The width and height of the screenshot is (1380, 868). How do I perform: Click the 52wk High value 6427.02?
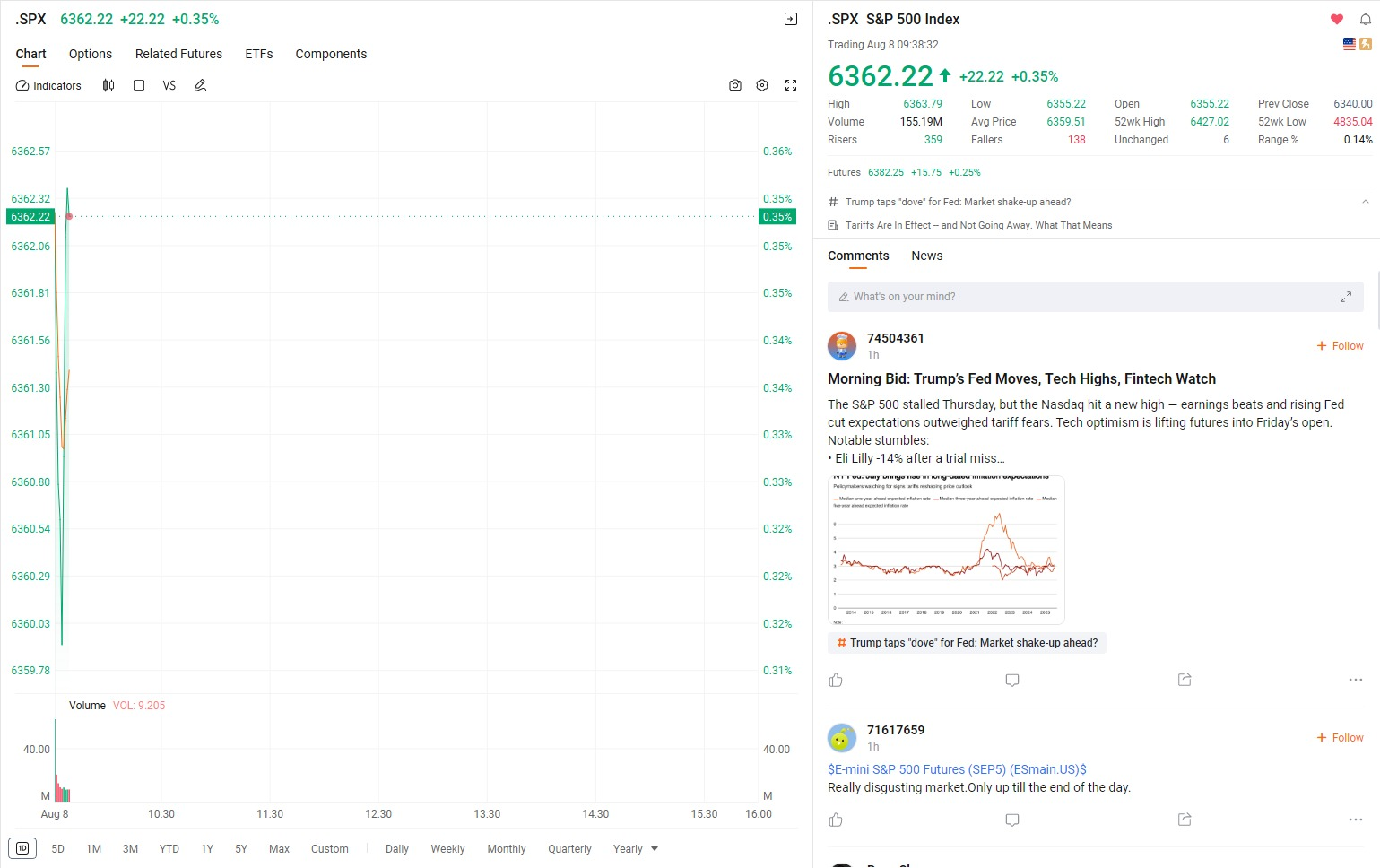tap(1210, 122)
